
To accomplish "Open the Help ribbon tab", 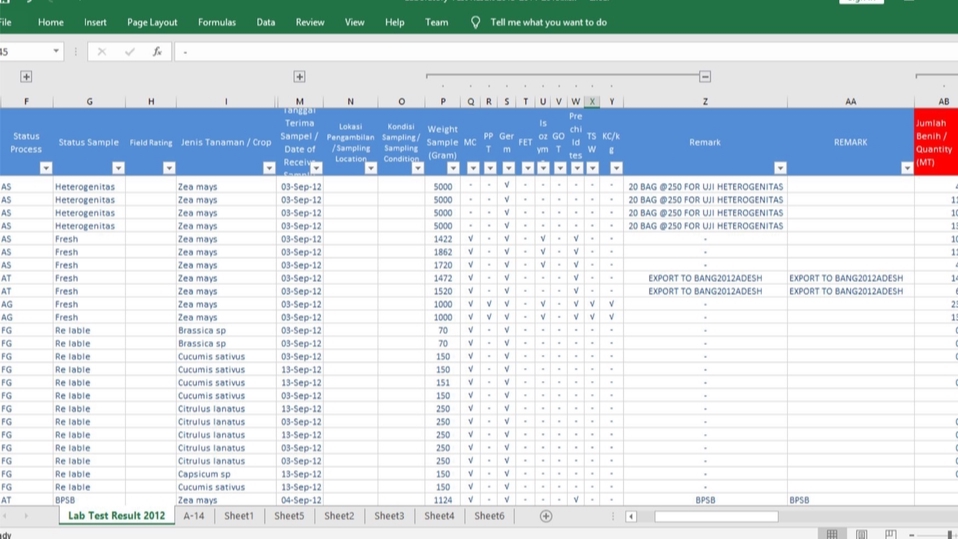I will tap(395, 23).
